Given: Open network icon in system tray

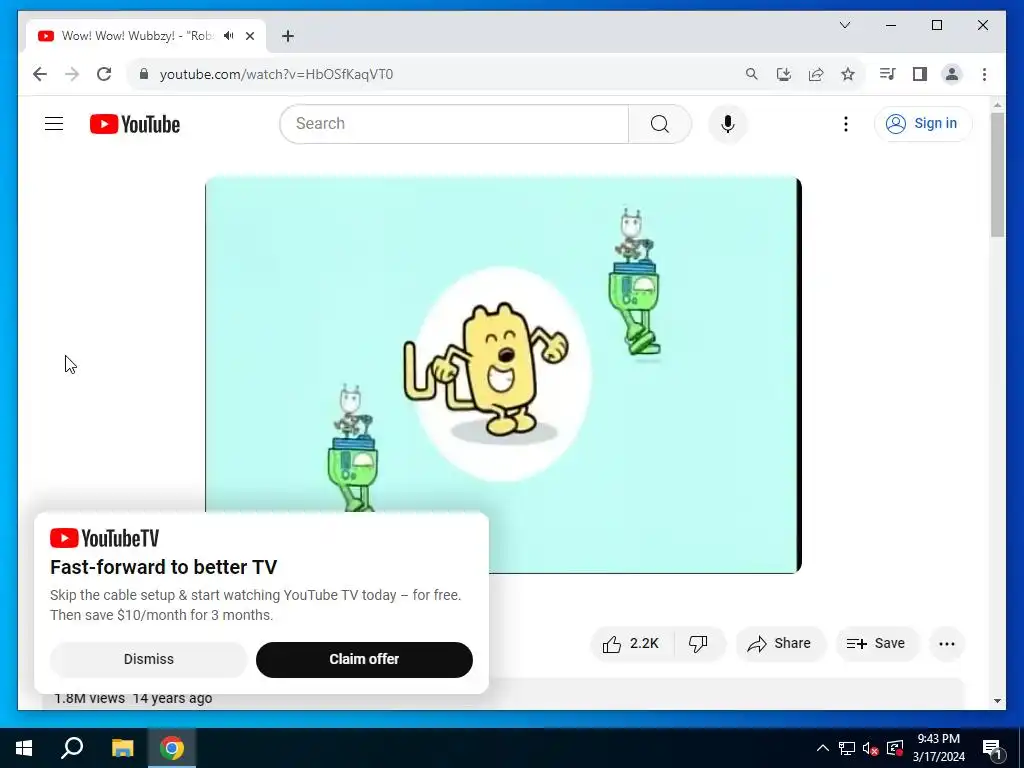Looking at the screenshot, I should point(847,748).
